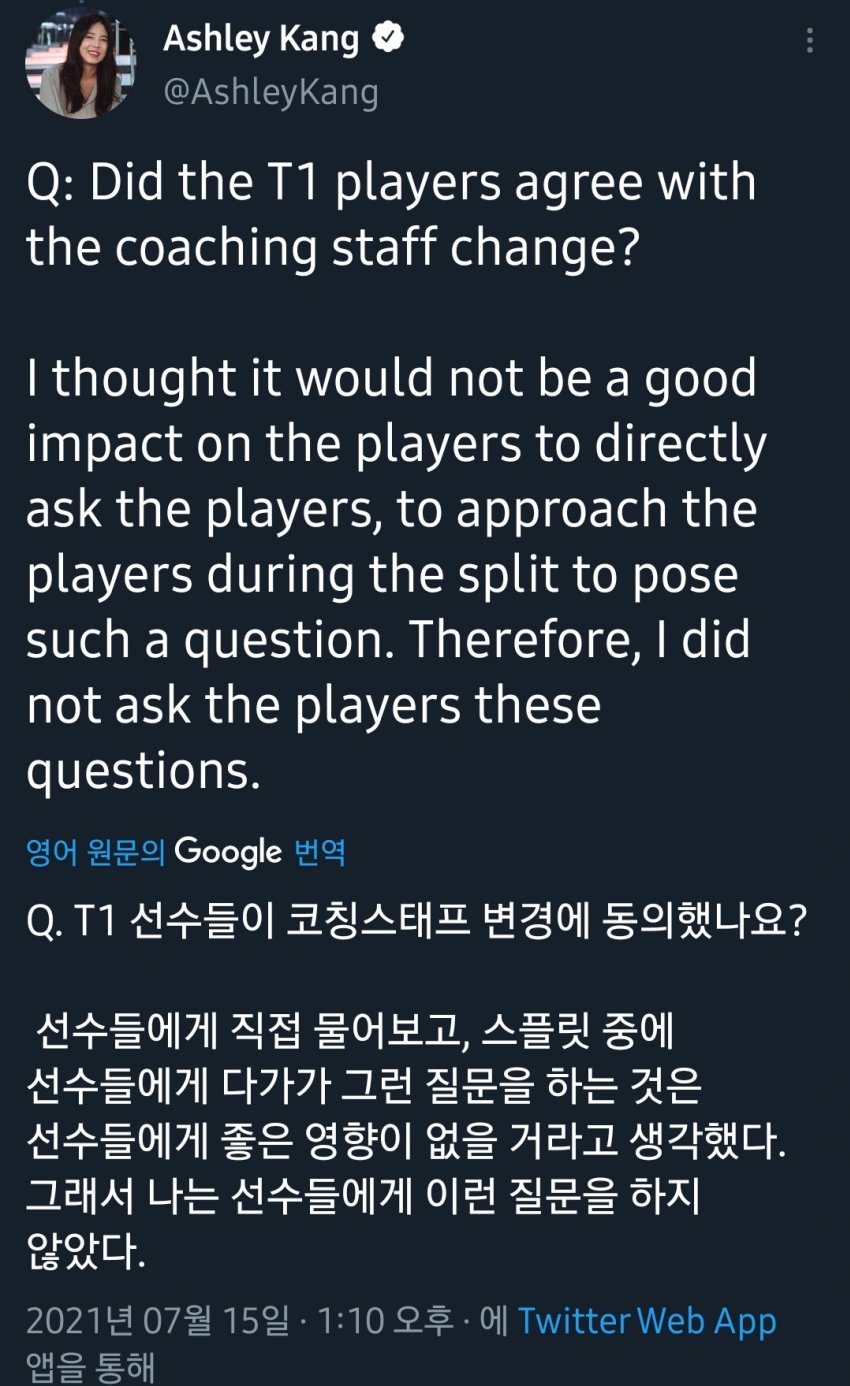The height and width of the screenshot is (1386, 850).
Task: Click the '앱을 통해' text below timestamp
Action: (90, 1367)
